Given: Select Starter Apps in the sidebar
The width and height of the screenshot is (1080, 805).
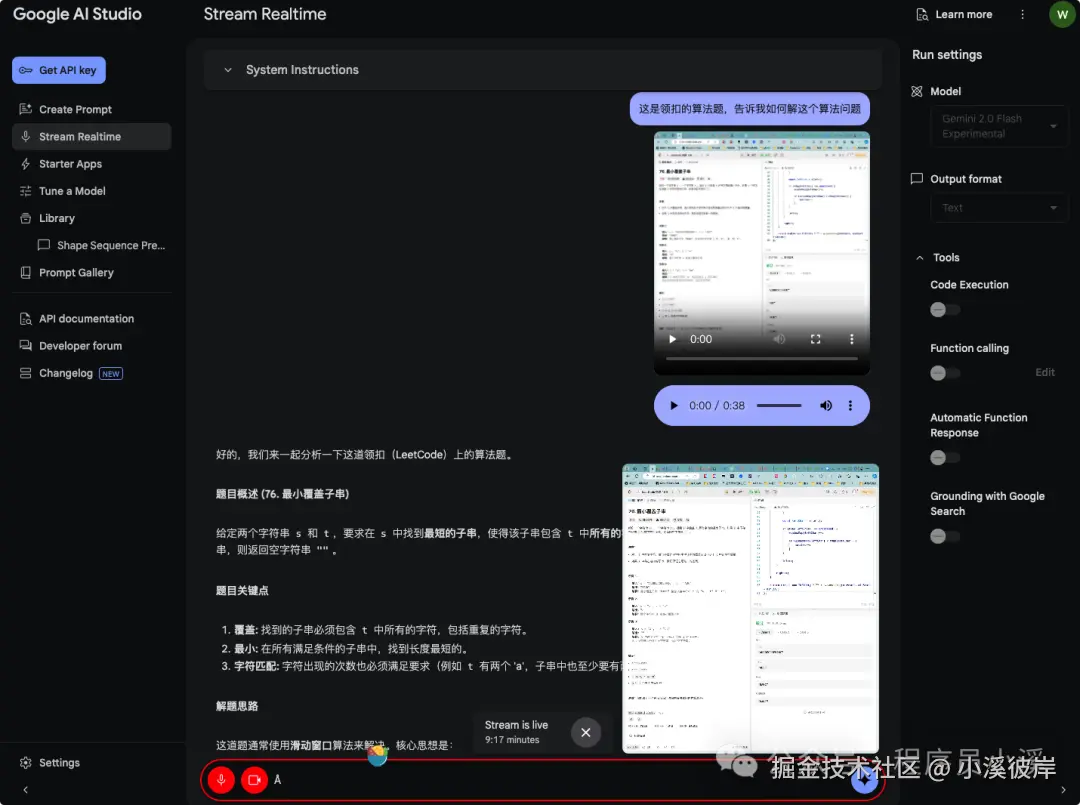Looking at the screenshot, I should [x=71, y=163].
